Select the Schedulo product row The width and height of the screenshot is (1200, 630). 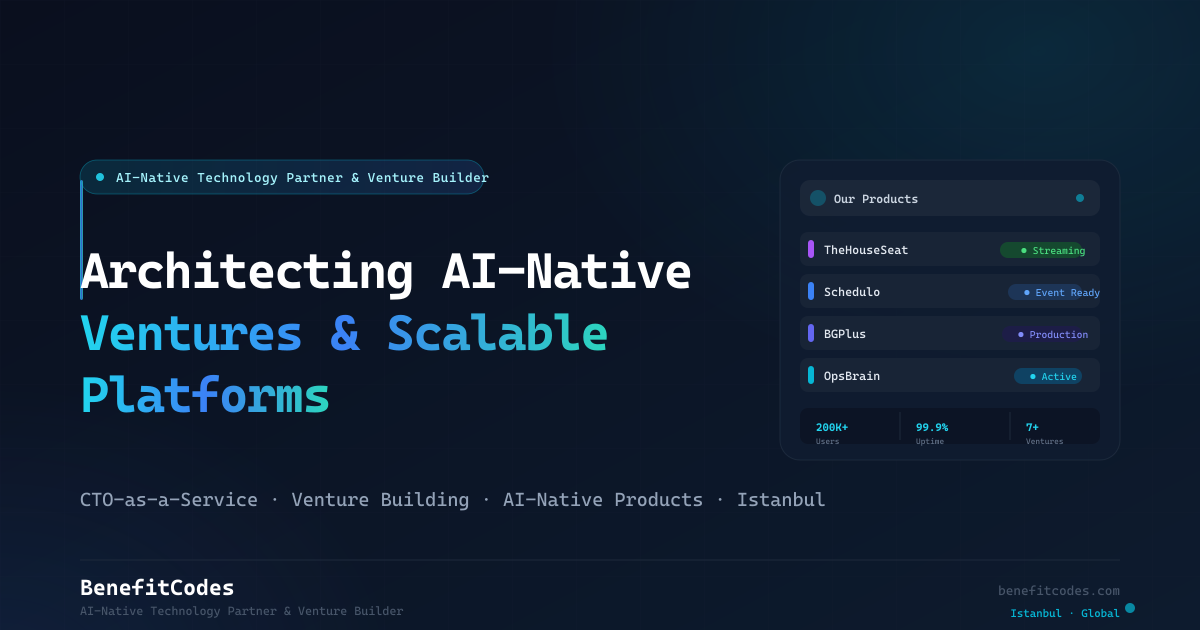pos(950,292)
